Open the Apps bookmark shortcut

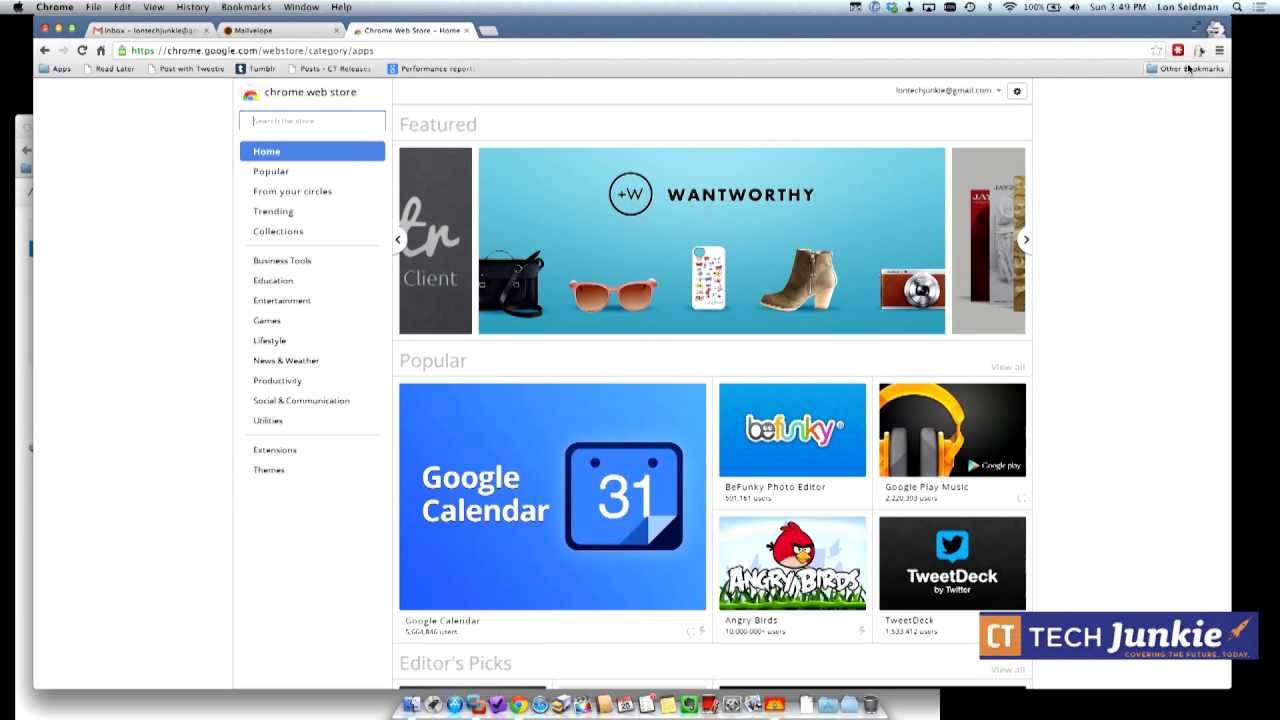tap(55, 69)
